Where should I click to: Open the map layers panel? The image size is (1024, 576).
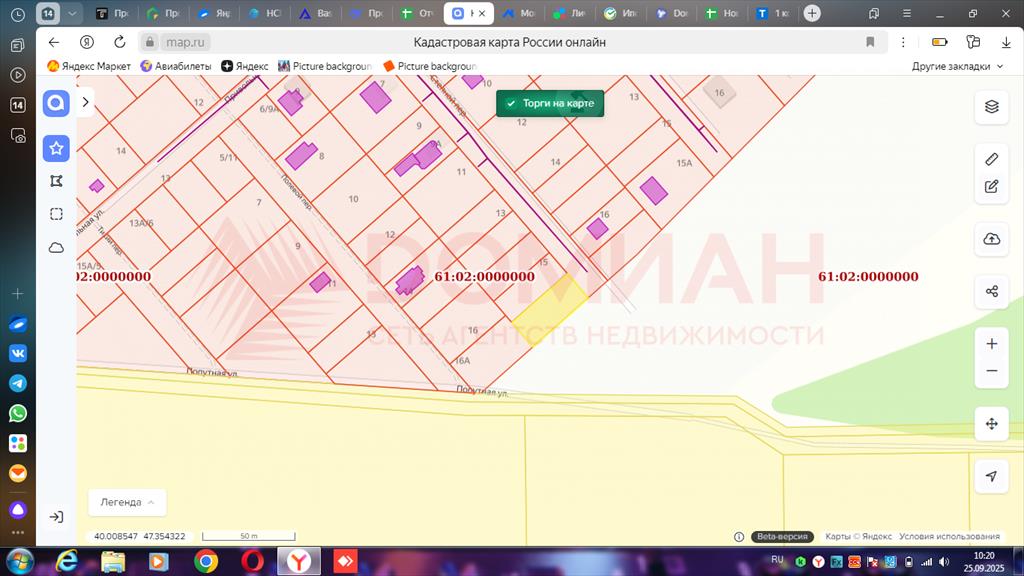(991, 107)
